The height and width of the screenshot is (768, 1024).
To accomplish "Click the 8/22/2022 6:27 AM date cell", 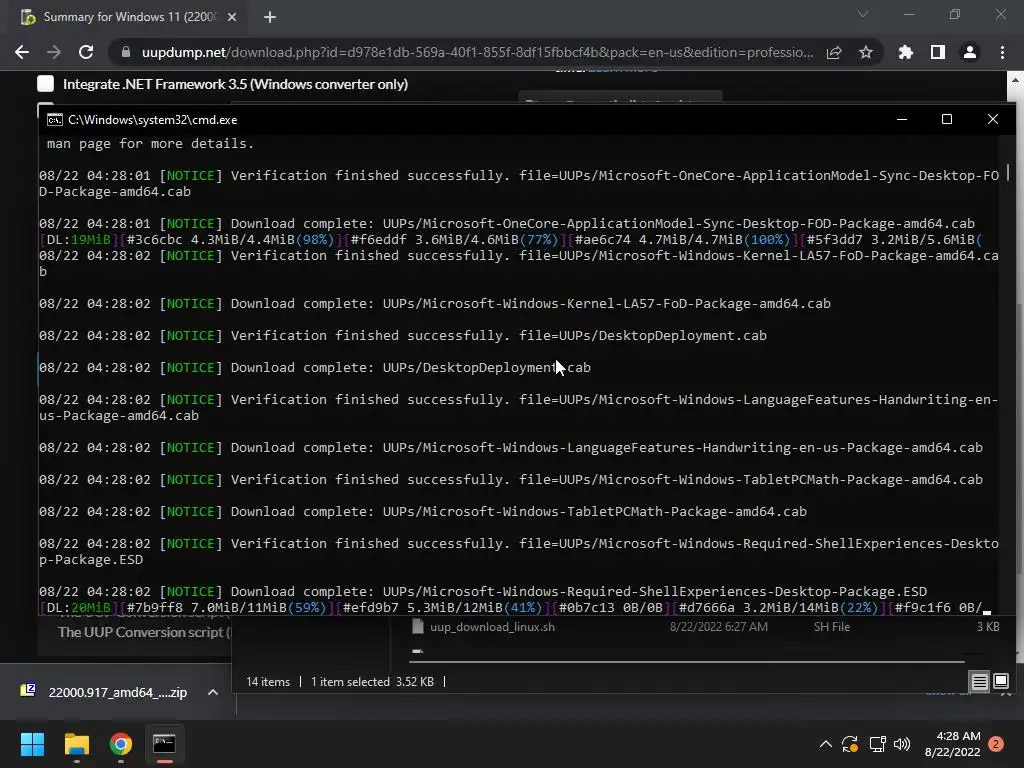I will [x=718, y=627].
